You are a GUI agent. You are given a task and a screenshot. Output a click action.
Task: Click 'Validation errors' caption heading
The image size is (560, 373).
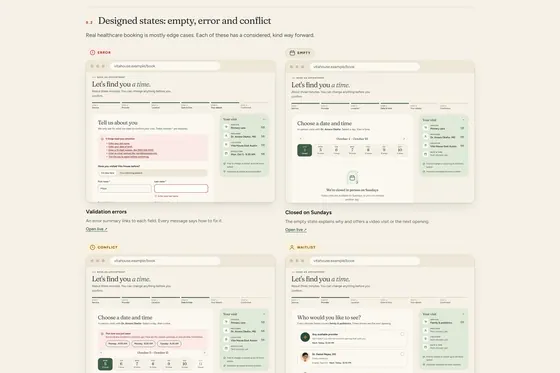tap(106, 212)
